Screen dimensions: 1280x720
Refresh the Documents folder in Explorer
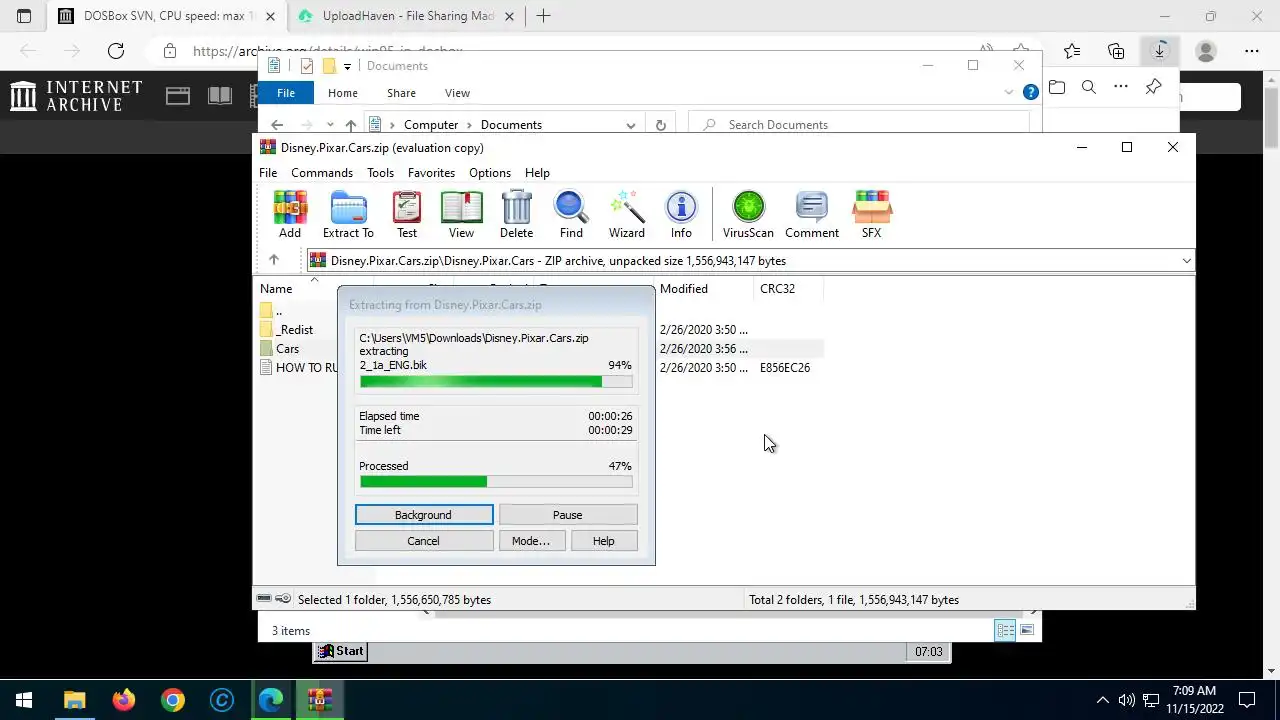(x=660, y=125)
